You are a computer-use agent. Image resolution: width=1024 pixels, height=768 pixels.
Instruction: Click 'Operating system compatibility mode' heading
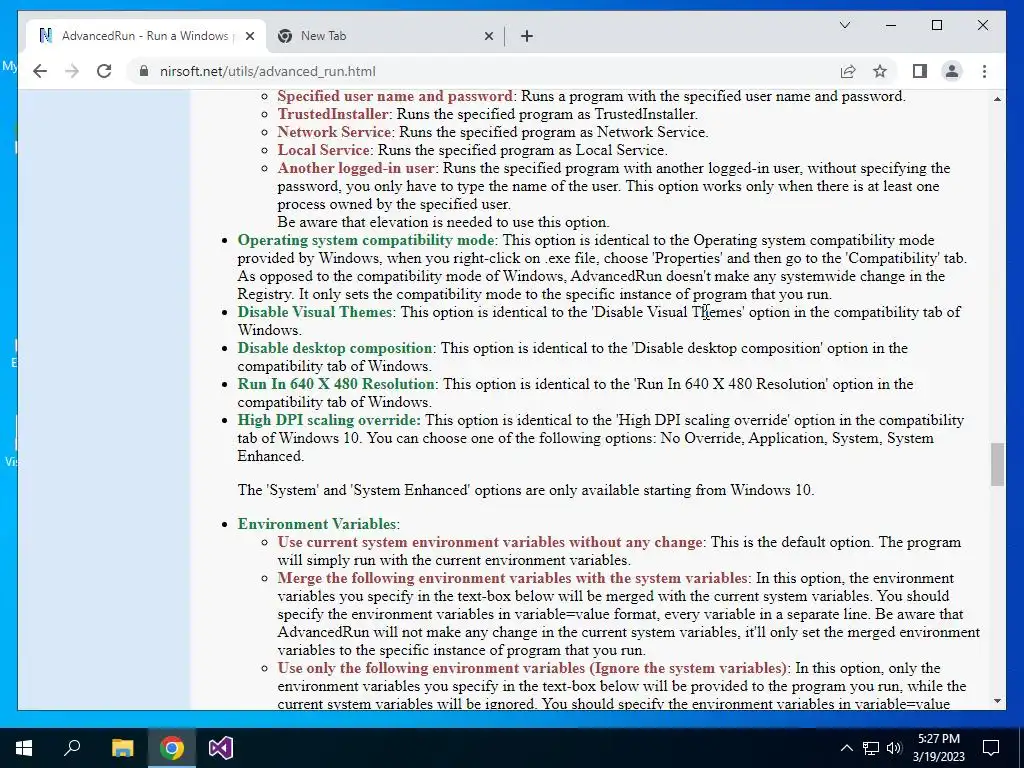366,240
